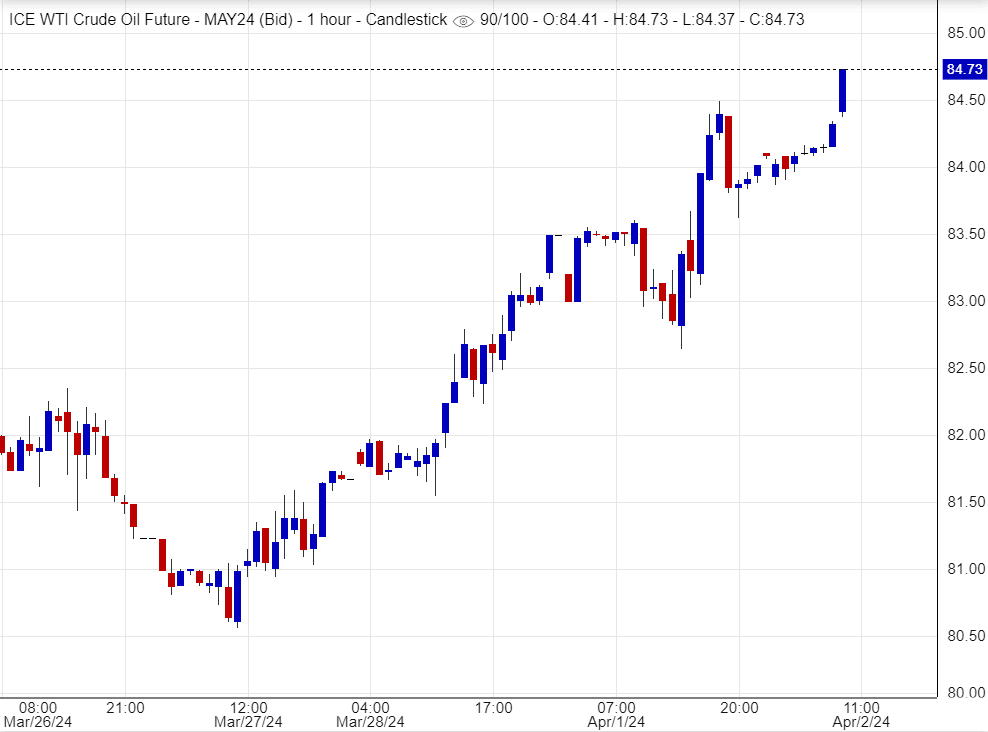The image size is (988, 732).
Task: Select the 84.73 current price tag
Action: [964, 69]
